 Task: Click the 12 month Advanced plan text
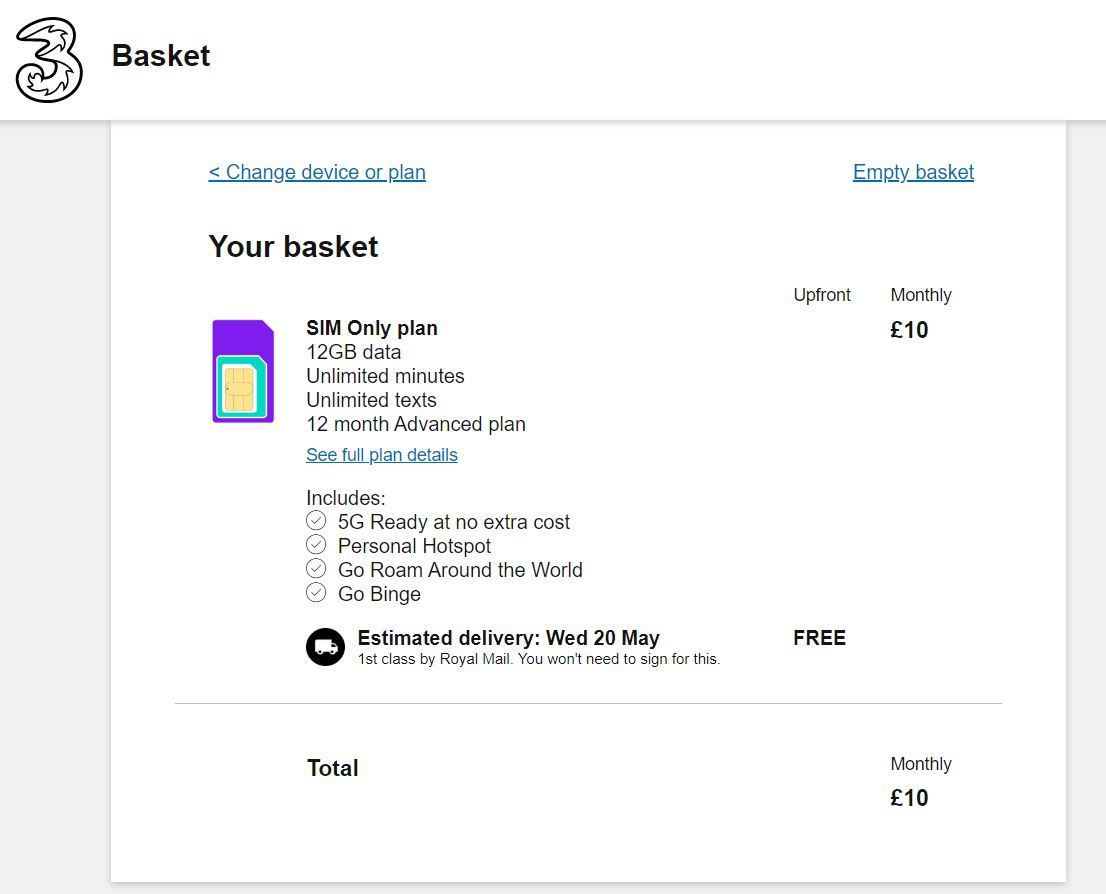pyautogui.click(x=416, y=424)
